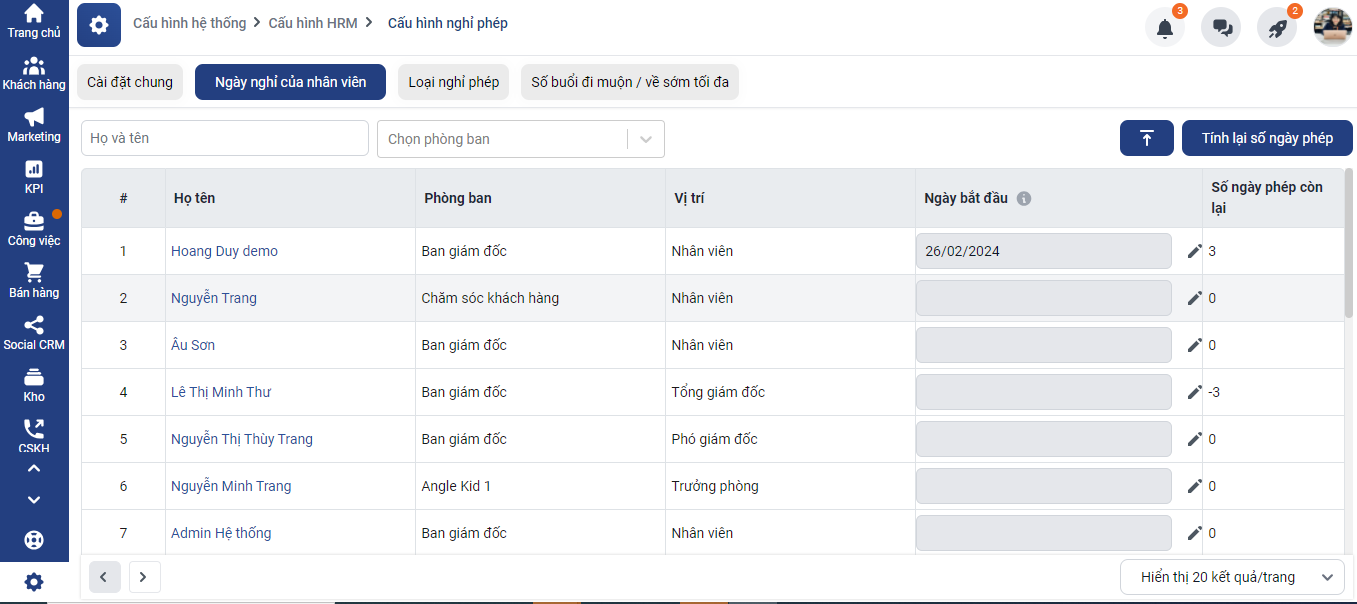
Task: Expand the Chọn phòng ban dropdown
Action: (x=646, y=139)
